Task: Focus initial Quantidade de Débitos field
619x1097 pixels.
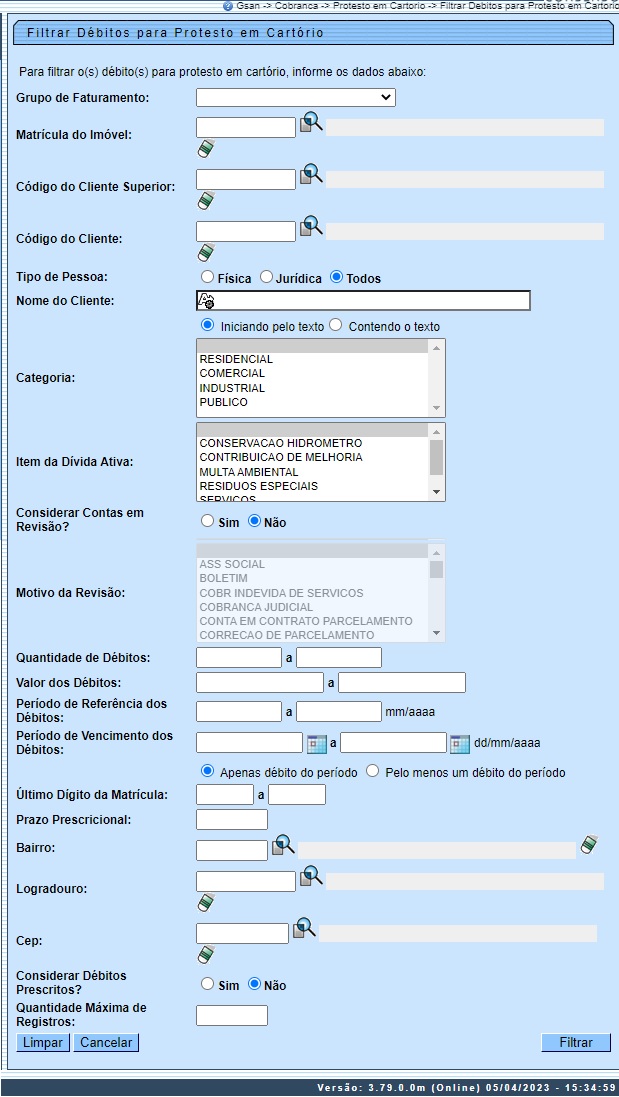Action: 239,658
